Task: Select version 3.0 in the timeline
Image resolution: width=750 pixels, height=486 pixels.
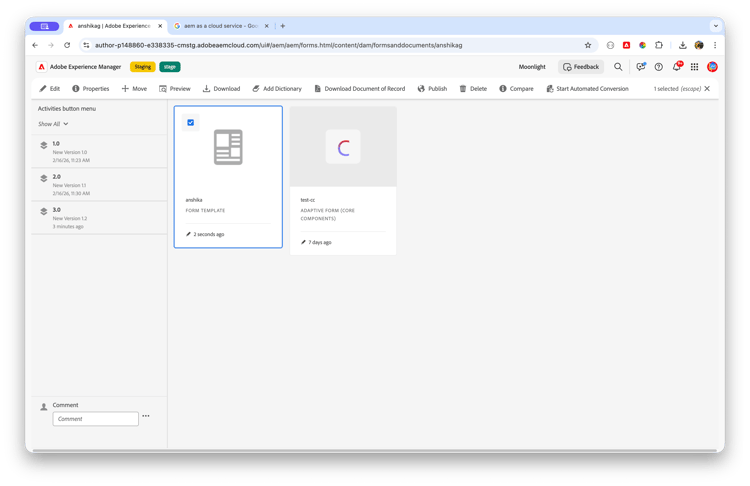Action: (x=99, y=217)
